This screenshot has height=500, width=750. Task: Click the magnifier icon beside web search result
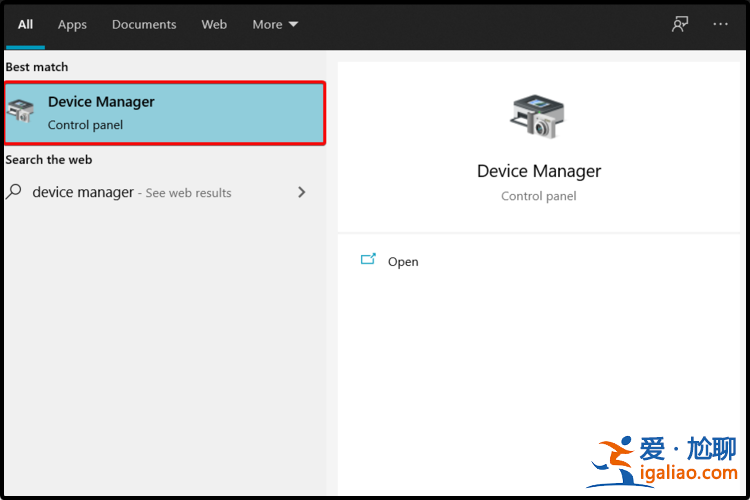tap(14, 192)
